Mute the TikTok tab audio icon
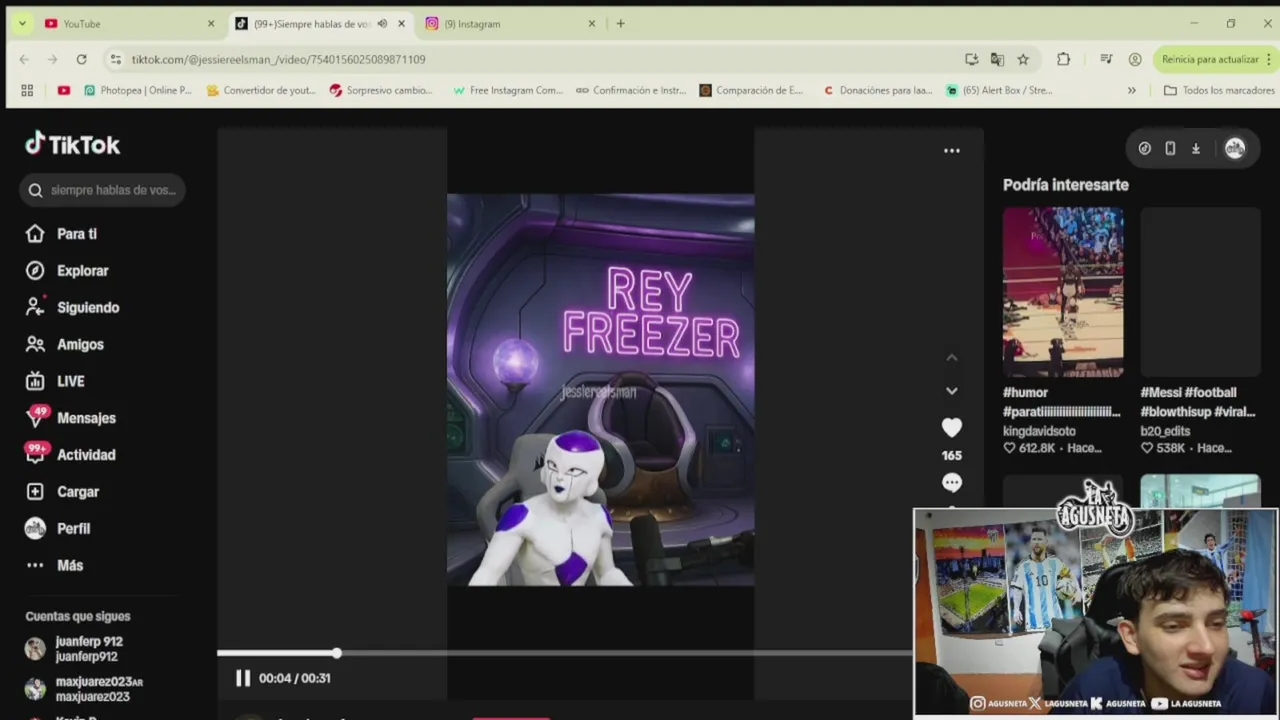Image resolution: width=1280 pixels, height=720 pixels. click(382, 24)
